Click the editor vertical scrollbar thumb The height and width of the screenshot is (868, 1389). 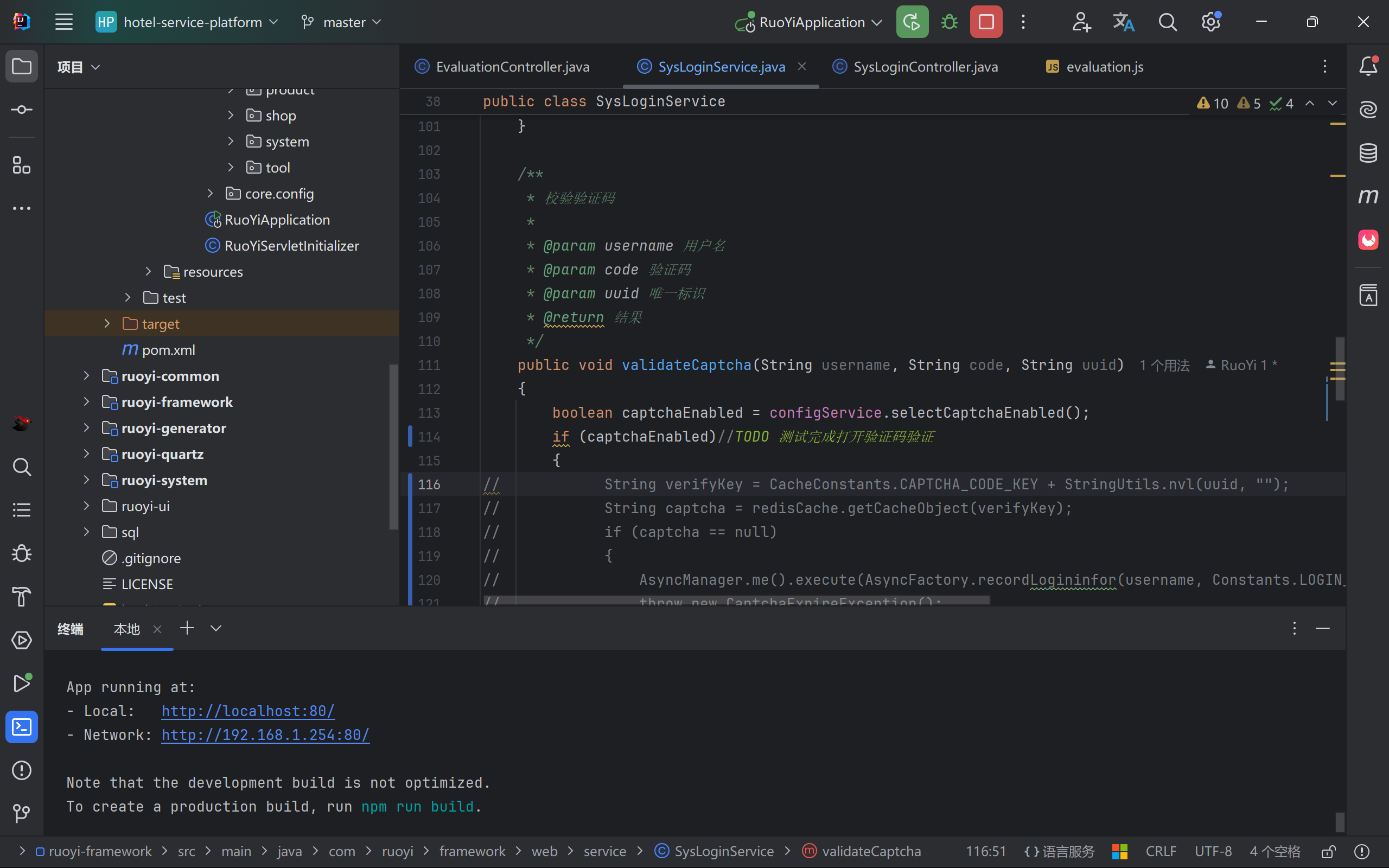pyautogui.click(x=1340, y=368)
